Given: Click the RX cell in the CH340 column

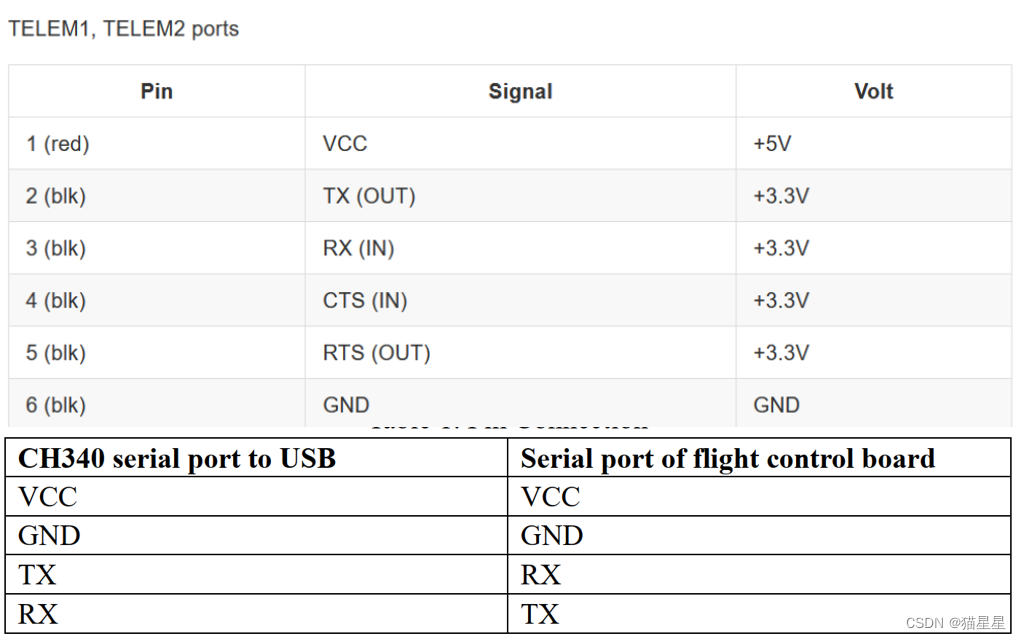Looking at the screenshot, I should click(x=38, y=614).
